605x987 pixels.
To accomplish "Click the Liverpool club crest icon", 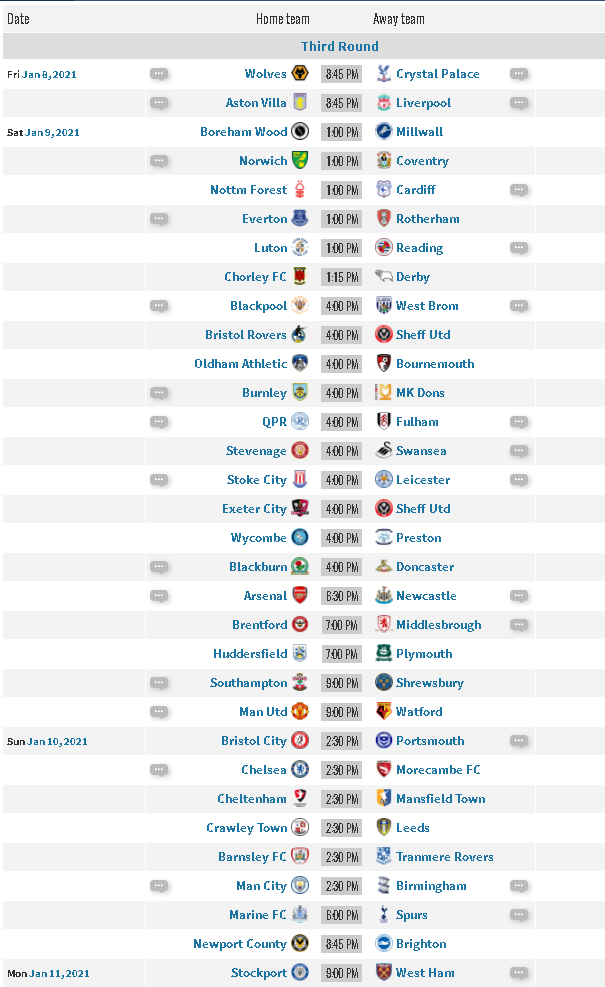I will coord(383,103).
